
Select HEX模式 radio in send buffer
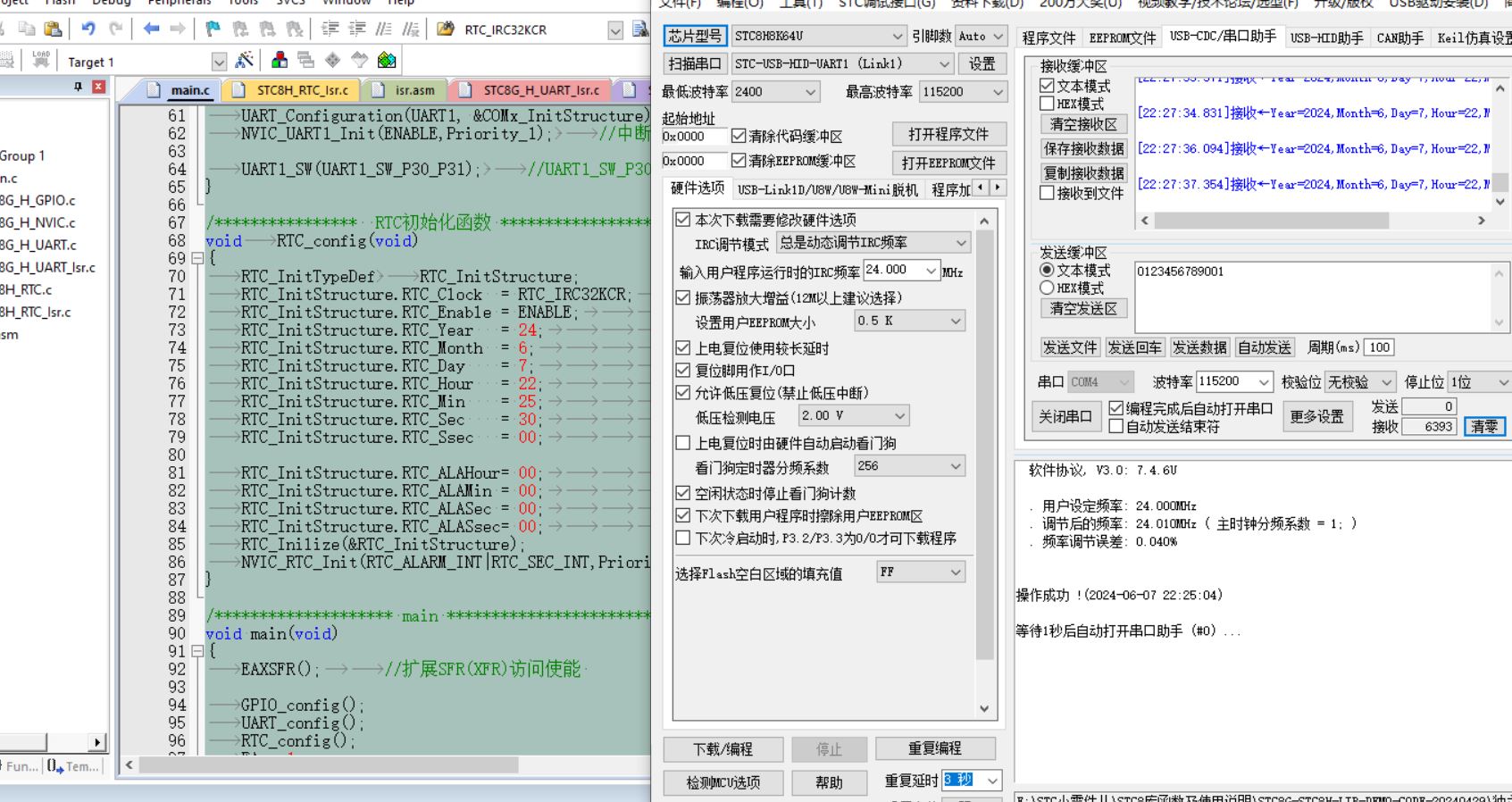(x=1047, y=288)
